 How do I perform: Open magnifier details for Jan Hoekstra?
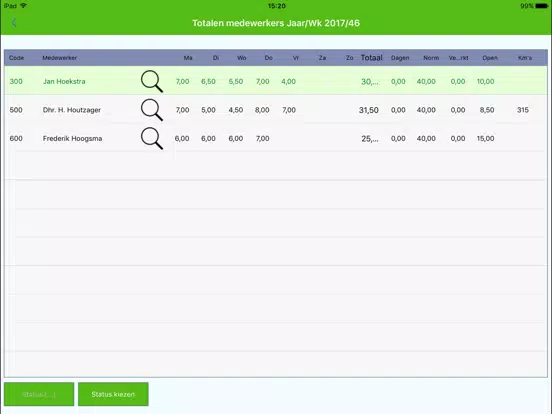[x=152, y=81]
